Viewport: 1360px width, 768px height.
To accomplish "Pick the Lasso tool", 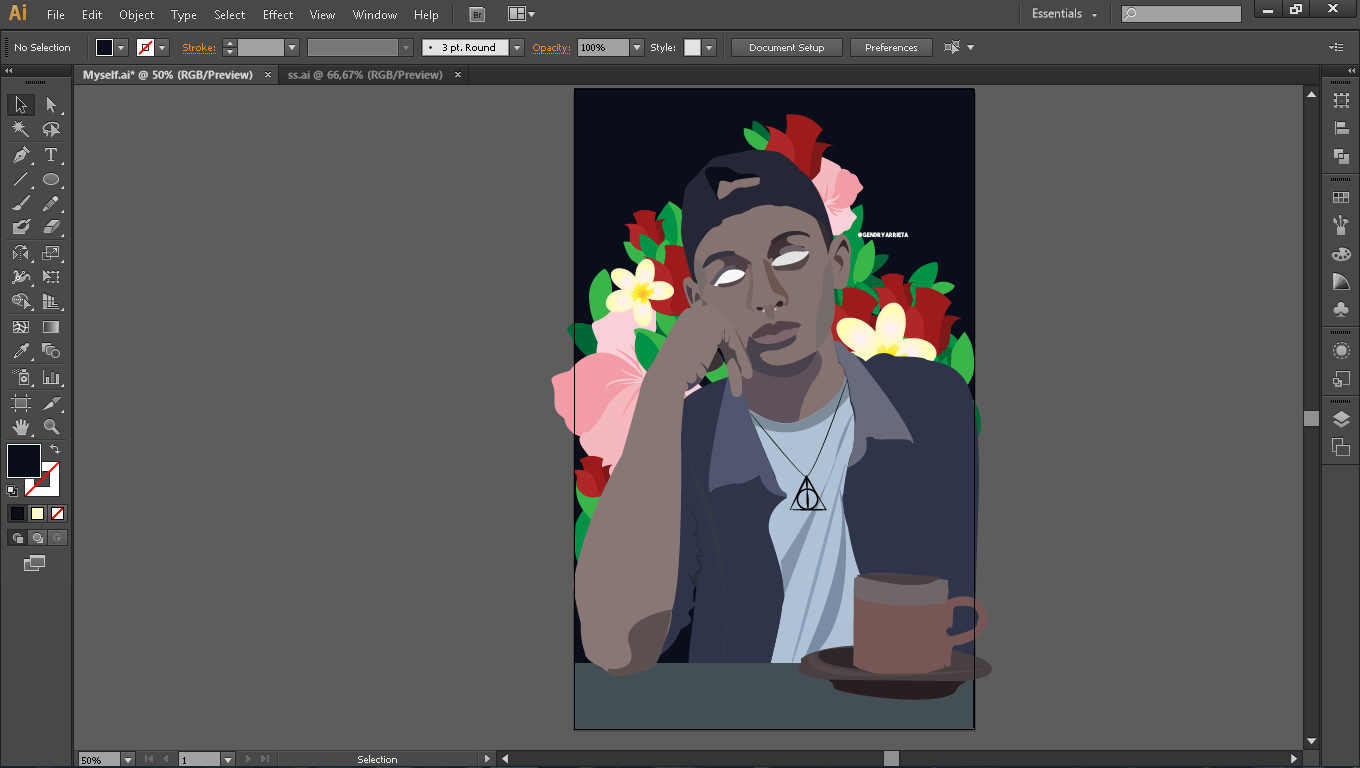I will click(x=51, y=130).
